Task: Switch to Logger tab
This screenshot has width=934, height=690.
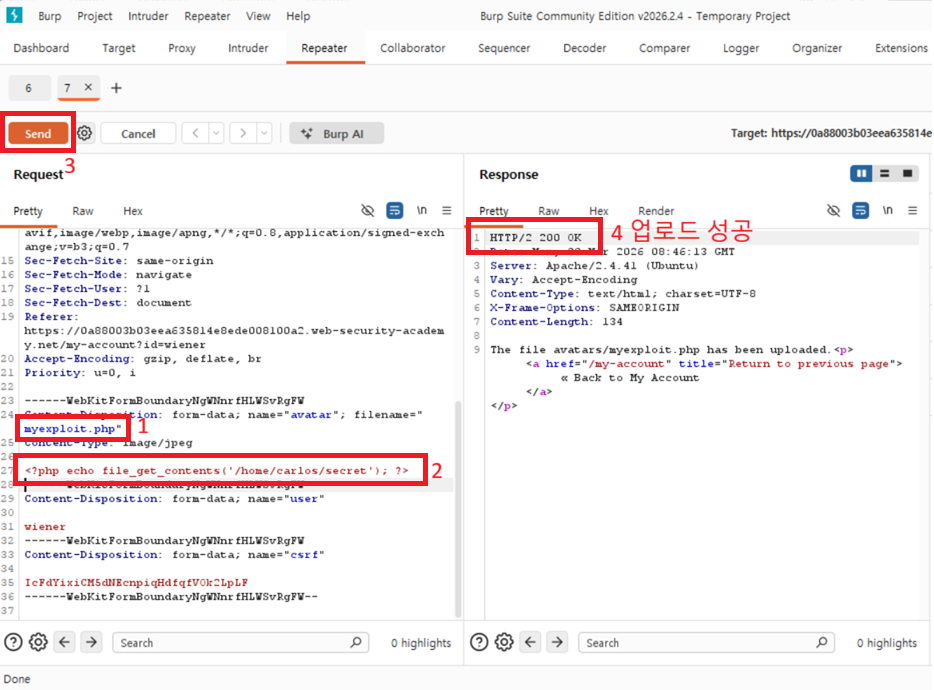Action: pyautogui.click(x=740, y=48)
